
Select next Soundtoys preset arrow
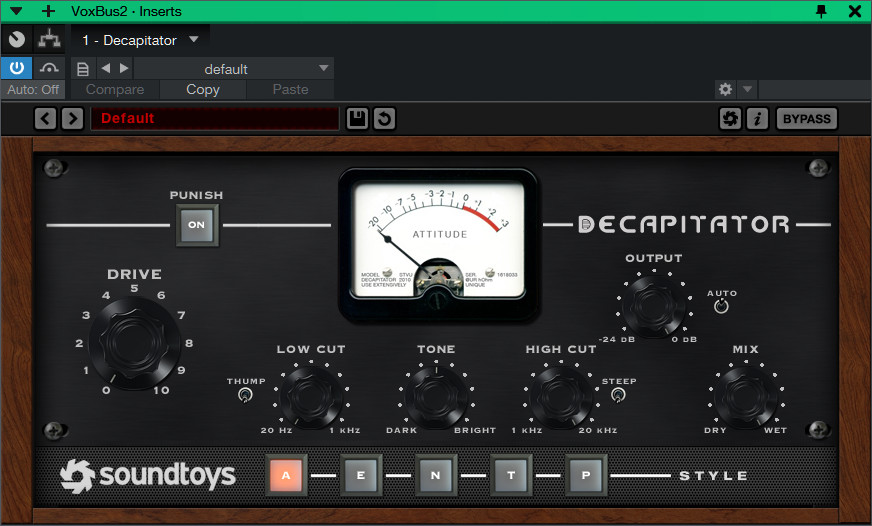pyautogui.click(x=72, y=118)
